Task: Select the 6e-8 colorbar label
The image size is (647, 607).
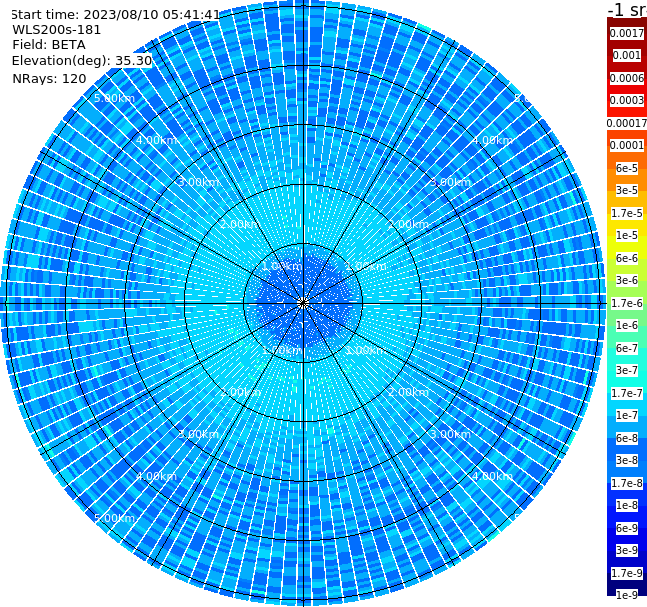Action: pyautogui.click(x=627, y=438)
